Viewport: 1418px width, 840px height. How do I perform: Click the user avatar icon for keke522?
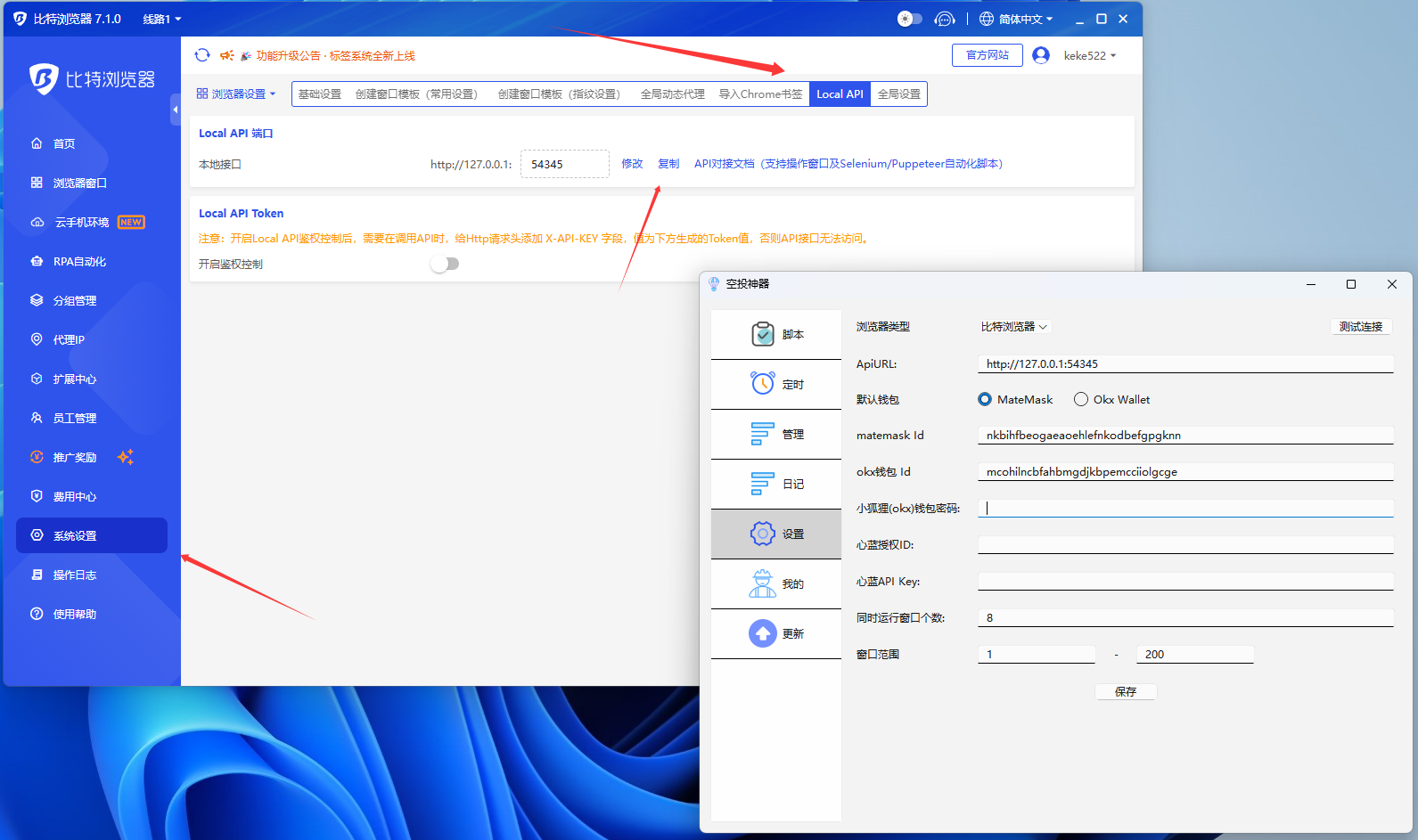tap(1040, 55)
